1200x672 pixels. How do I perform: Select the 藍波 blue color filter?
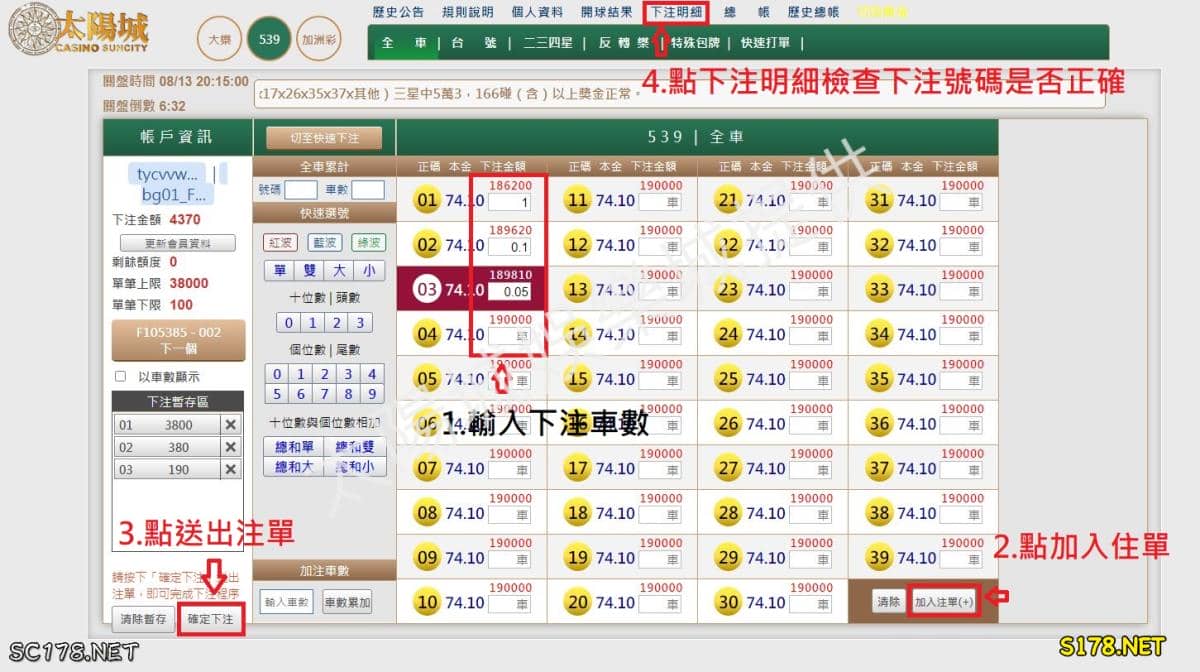click(324, 243)
